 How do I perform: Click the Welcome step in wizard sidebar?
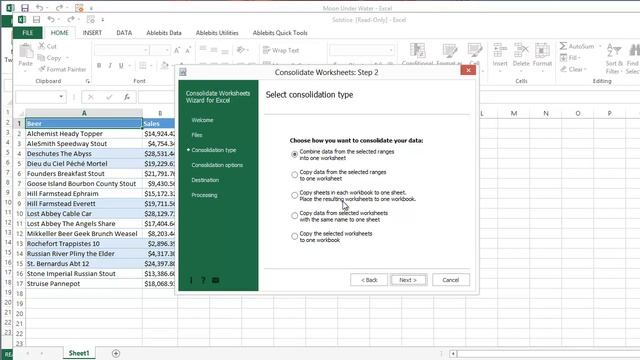coord(202,120)
